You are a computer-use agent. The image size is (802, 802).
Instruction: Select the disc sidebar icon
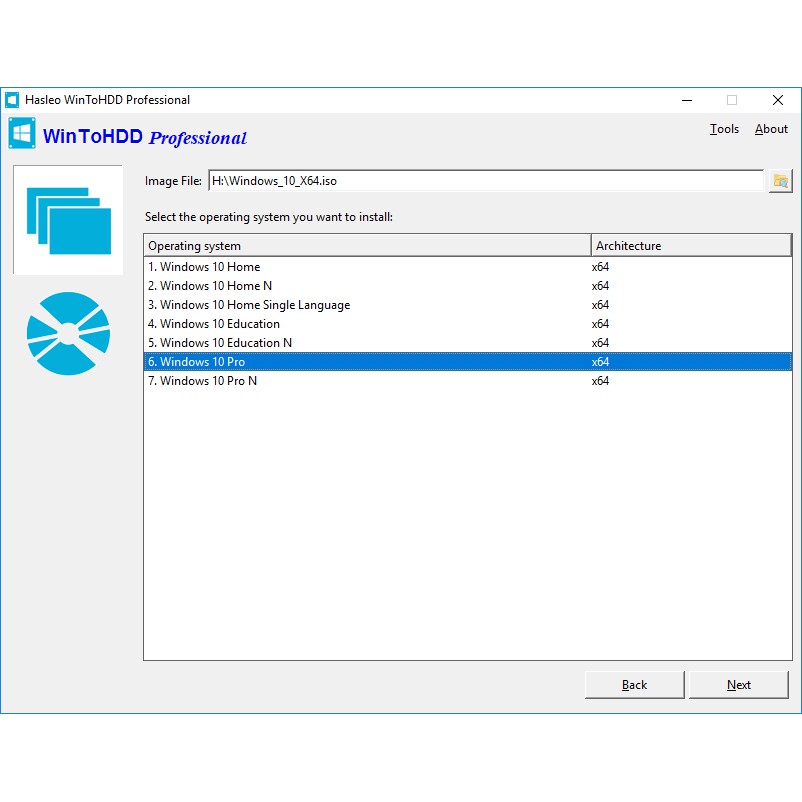coord(68,333)
